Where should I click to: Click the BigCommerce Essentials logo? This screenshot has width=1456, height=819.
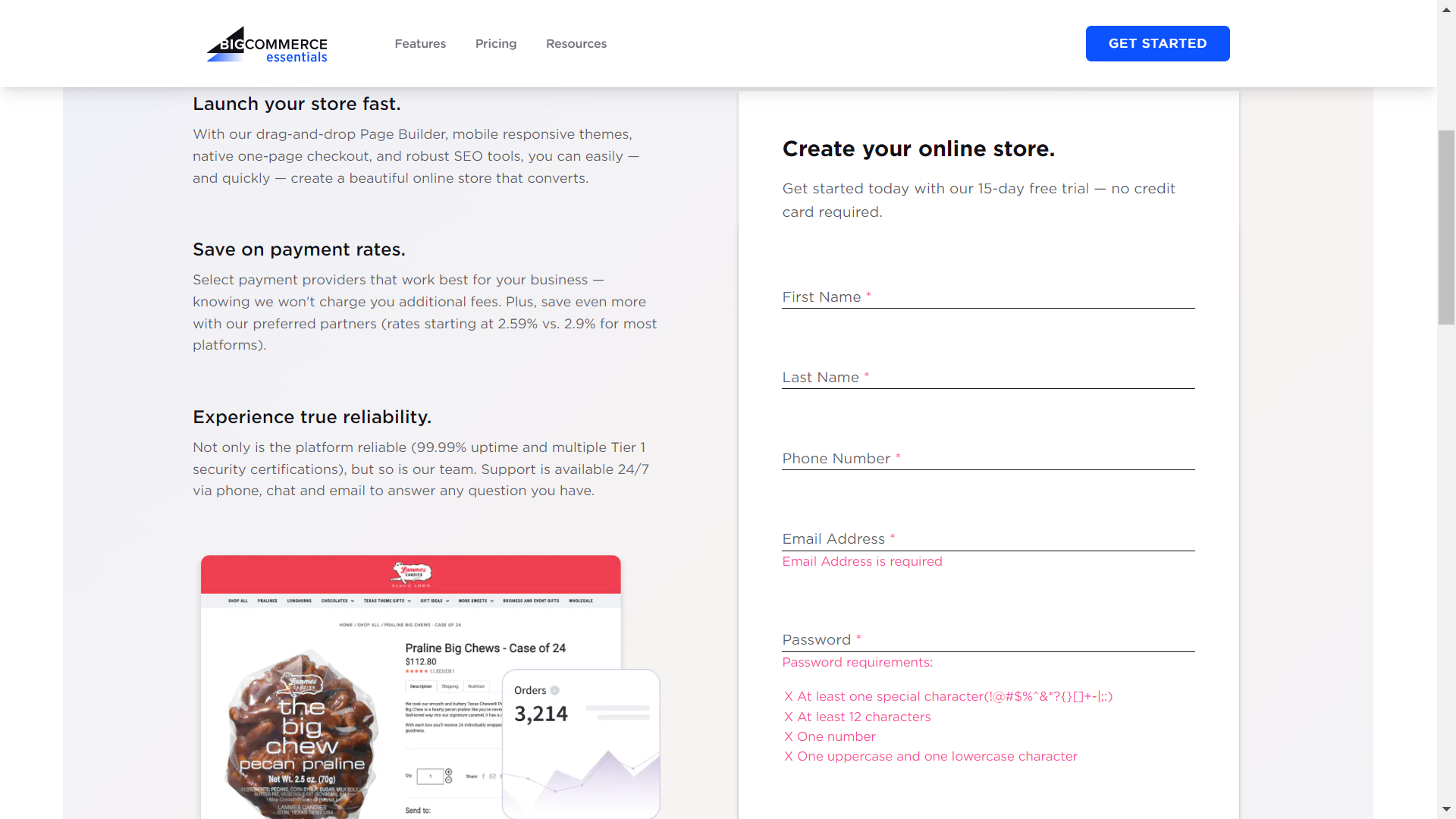pyautogui.click(x=267, y=45)
